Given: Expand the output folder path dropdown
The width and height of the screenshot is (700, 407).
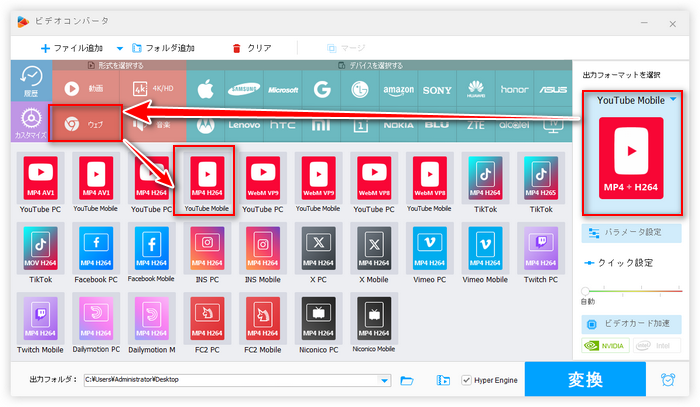Looking at the screenshot, I should [x=384, y=381].
